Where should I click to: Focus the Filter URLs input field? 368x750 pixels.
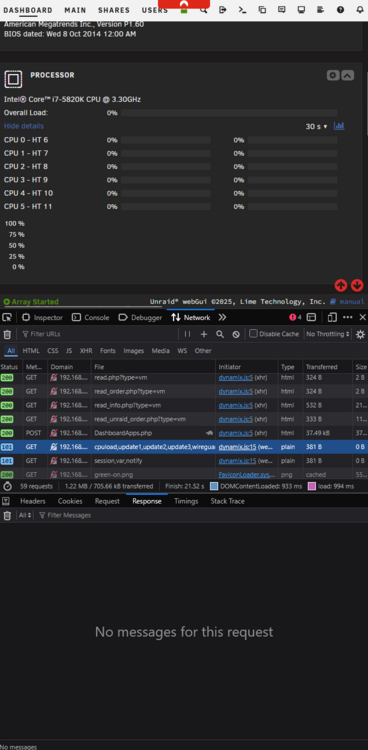(x=100, y=334)
